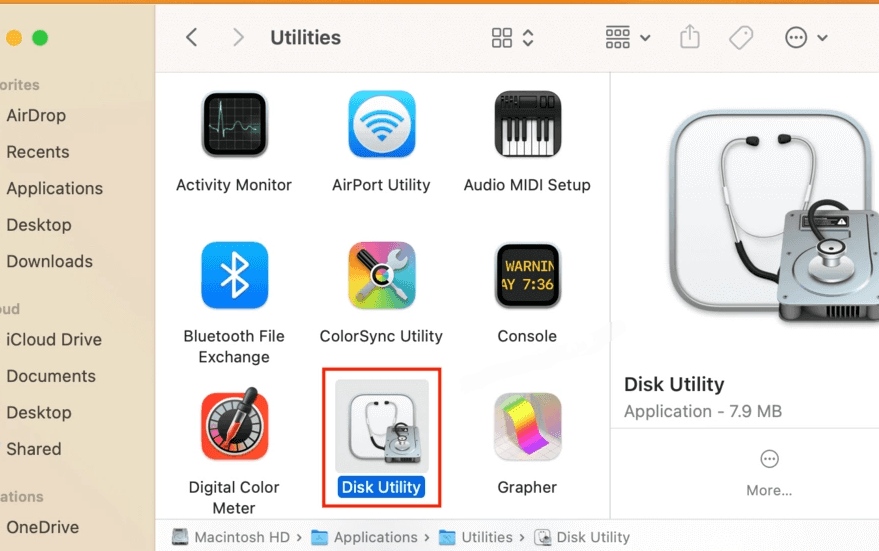Select the Grapher app icon
Viewport: 879px width, 551px height.
528,427
